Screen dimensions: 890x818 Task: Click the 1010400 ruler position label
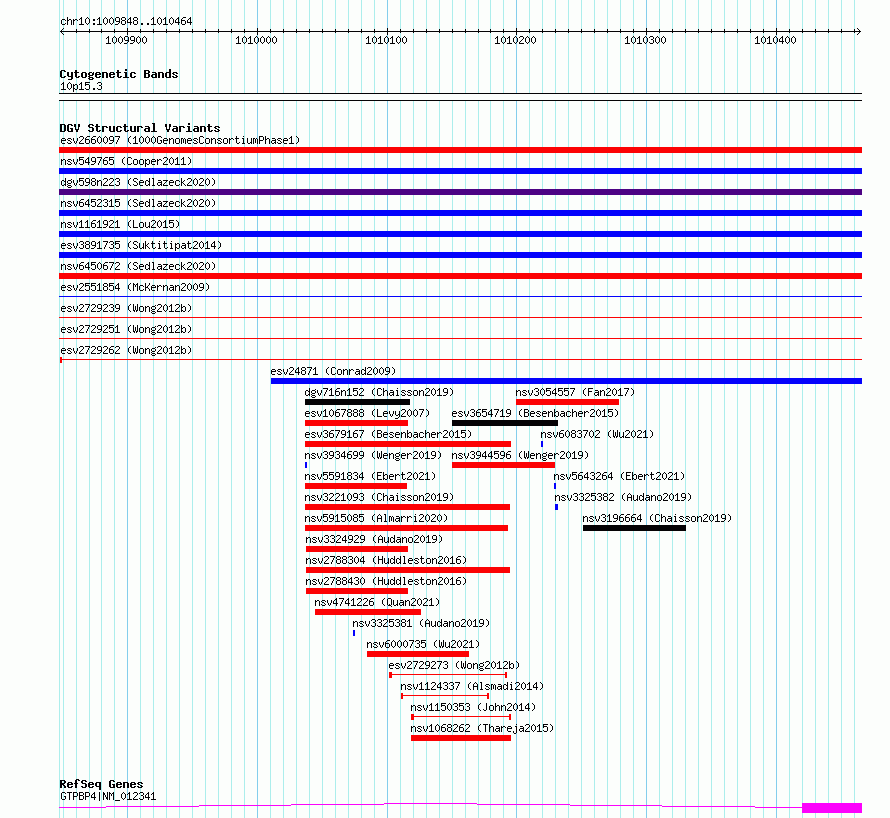[775, 40]
